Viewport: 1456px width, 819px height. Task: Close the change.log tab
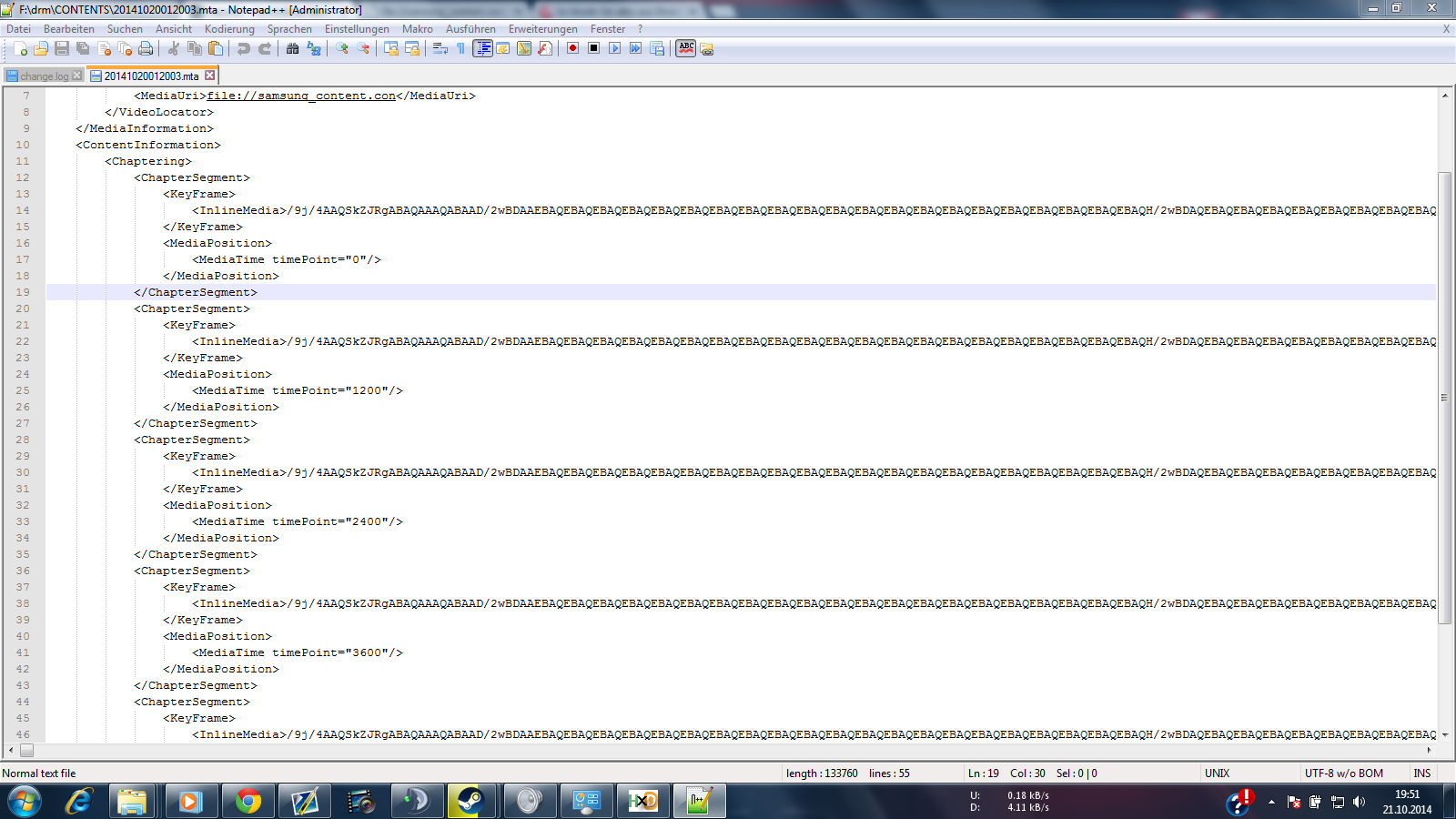76,76
